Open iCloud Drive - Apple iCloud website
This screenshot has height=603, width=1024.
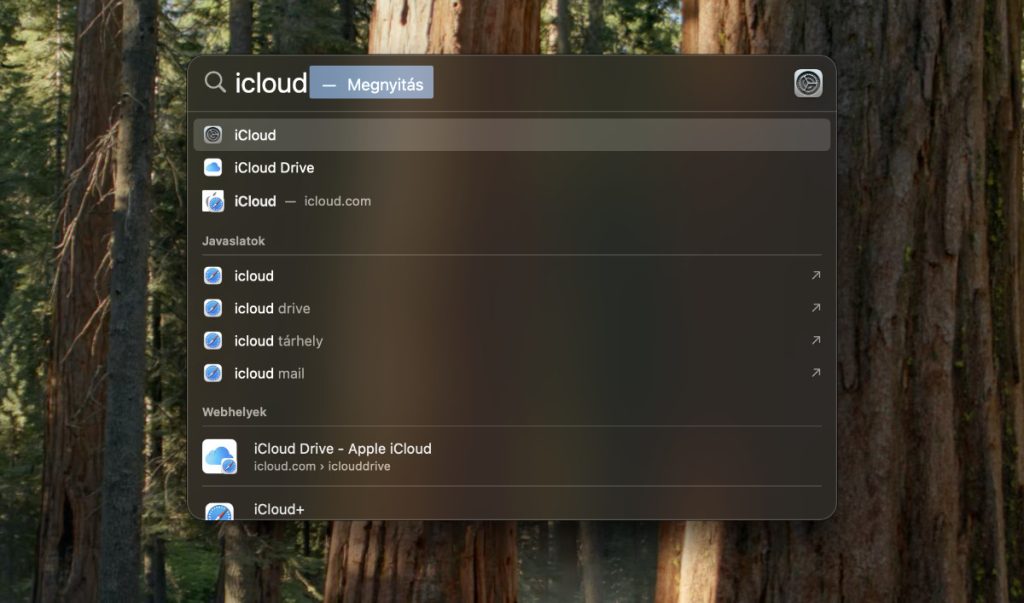512,456
